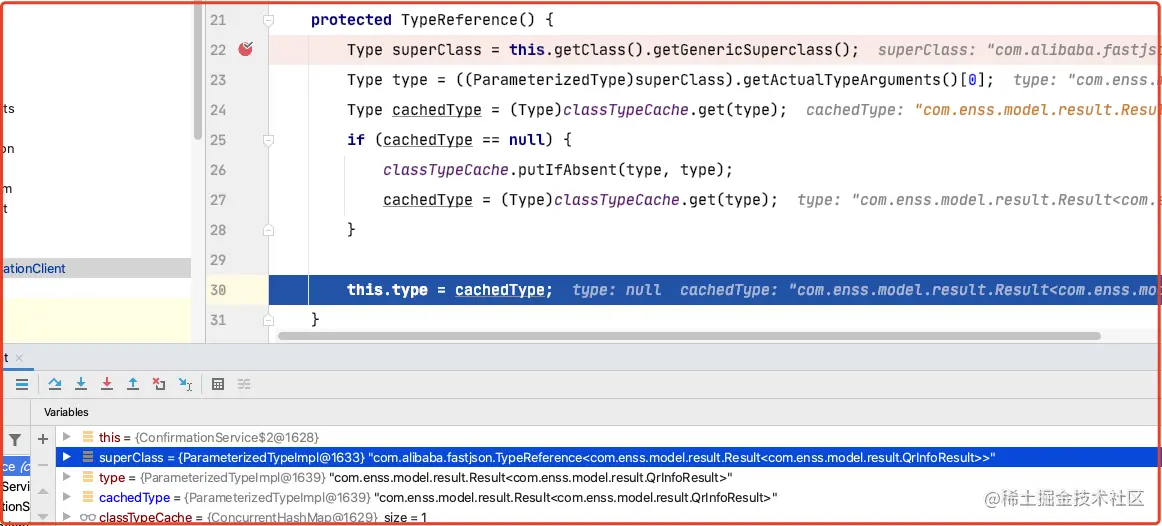The image size is (1162, 526).
Task: Click 'classTypeCache' on line 24
Action: point(626,110)
